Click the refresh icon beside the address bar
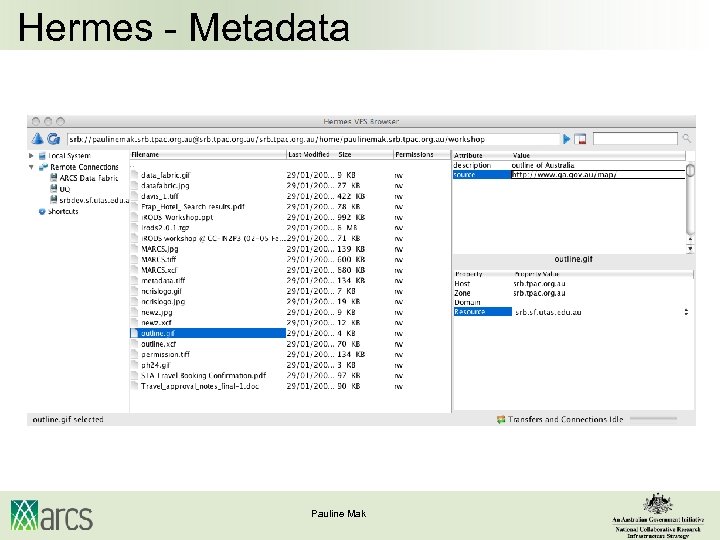Viewport: 720px width, 540px height. (53, 138)
